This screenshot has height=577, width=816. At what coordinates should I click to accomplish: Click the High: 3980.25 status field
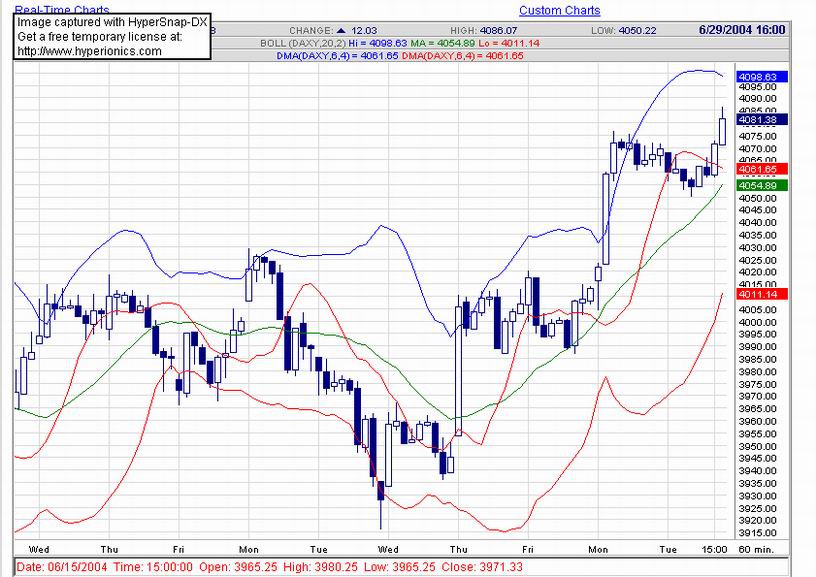[321, 567]
